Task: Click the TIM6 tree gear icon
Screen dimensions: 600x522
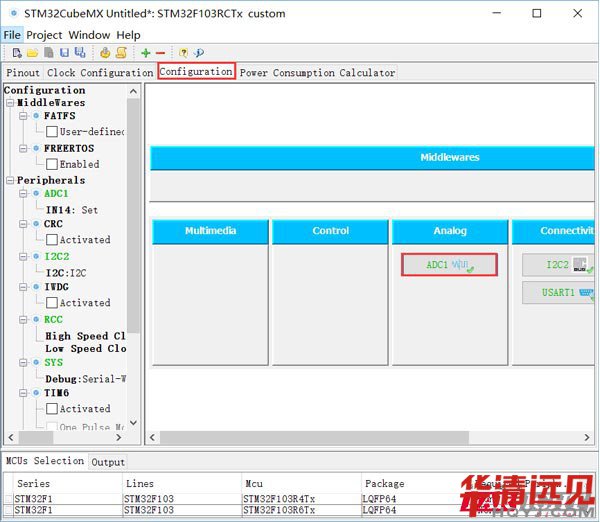Action: coord(36,393)
